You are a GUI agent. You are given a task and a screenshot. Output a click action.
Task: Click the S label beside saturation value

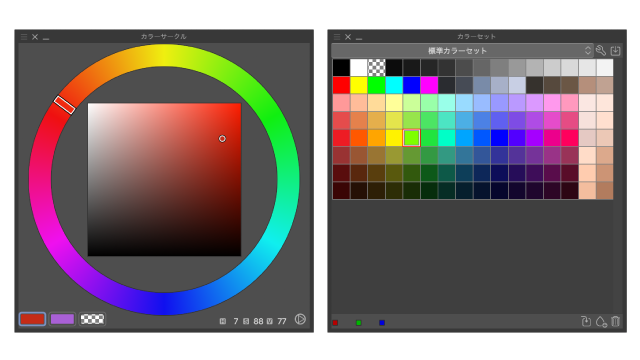246,321
